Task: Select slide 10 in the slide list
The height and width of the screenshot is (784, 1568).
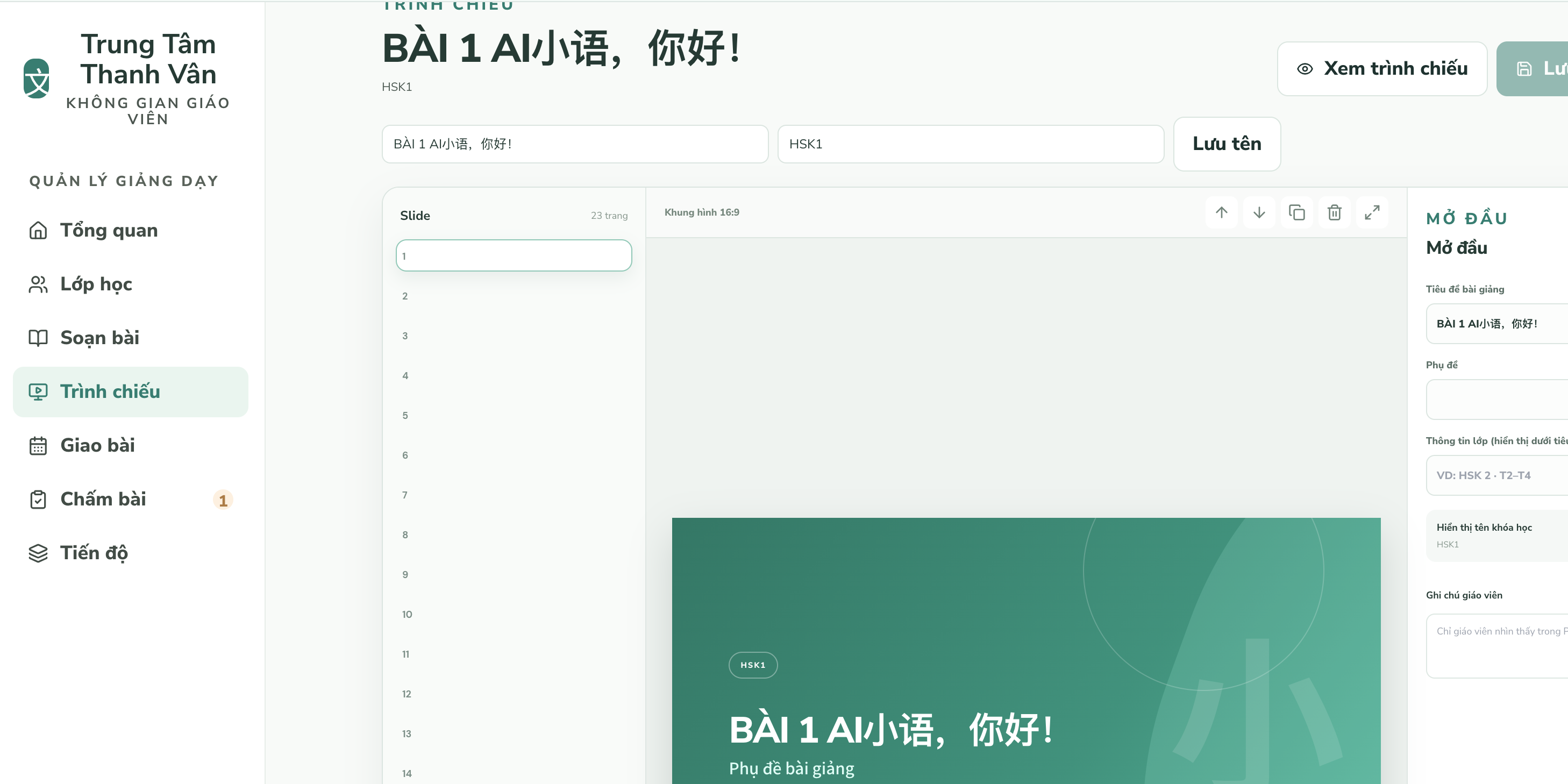Action: click(x=514, y=614)
